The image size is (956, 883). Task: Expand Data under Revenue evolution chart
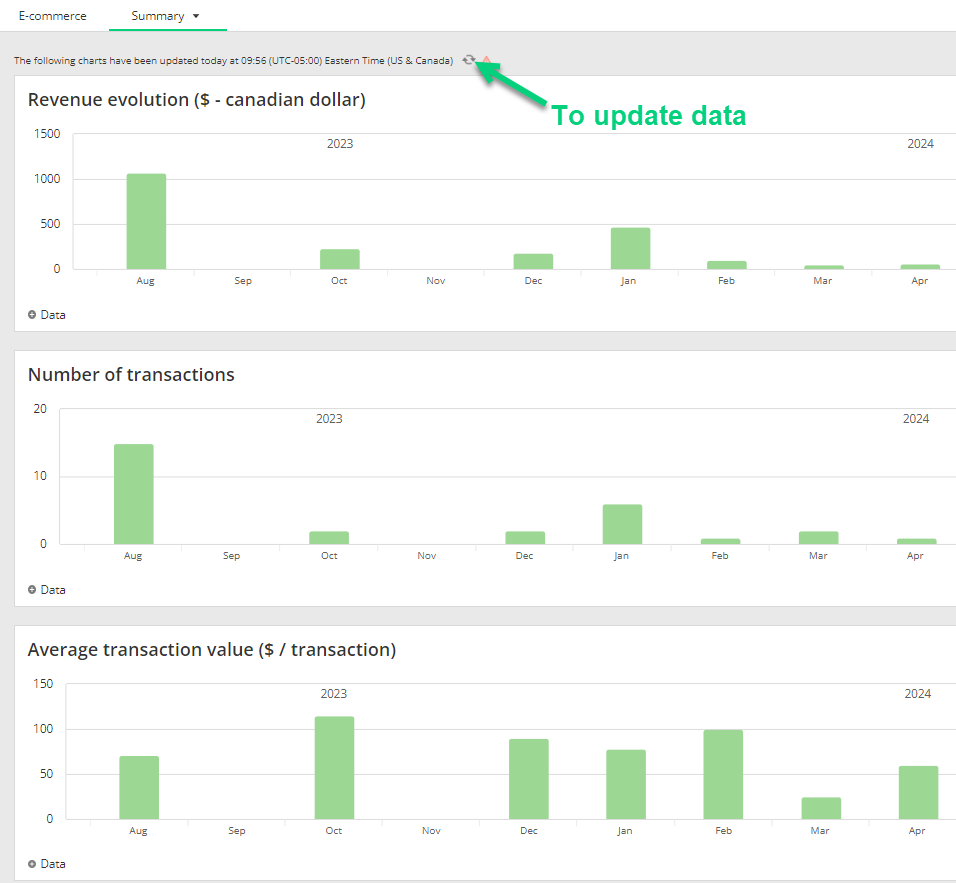(x=47, y=315)
